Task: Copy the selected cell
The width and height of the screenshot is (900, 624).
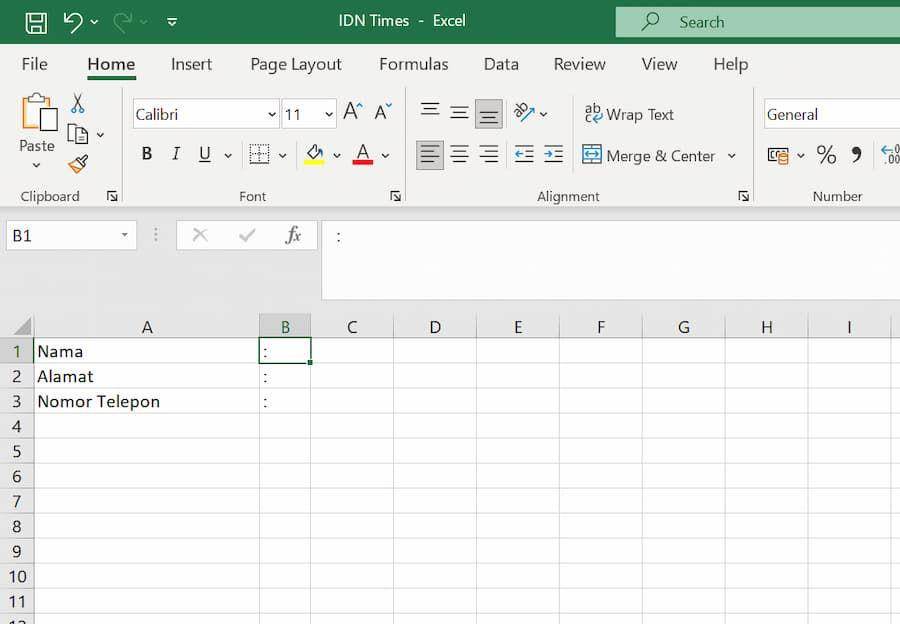Action: [x=77, y=134]
